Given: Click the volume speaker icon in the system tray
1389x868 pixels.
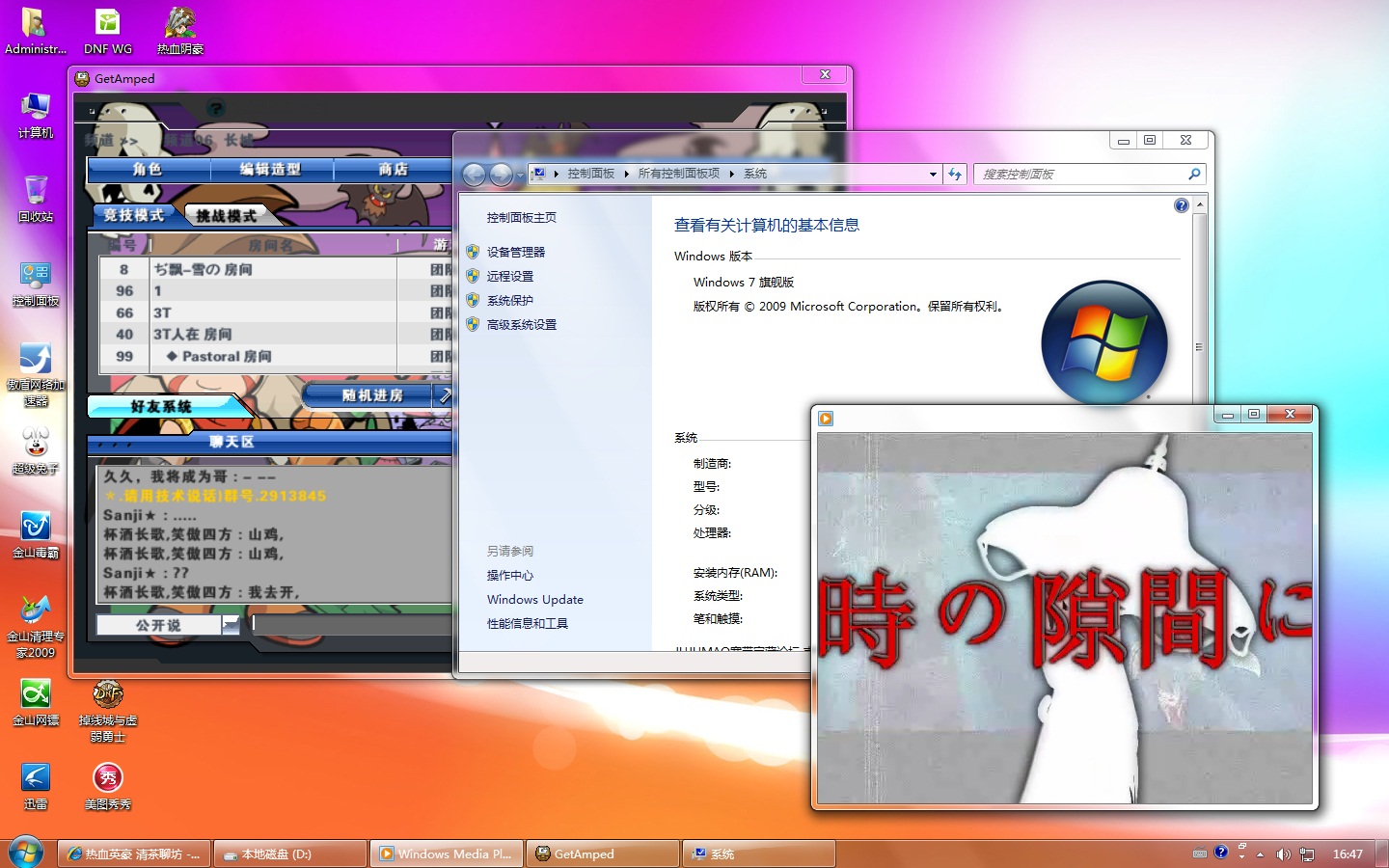Looking at the screenshot, I should point(1283,854).
